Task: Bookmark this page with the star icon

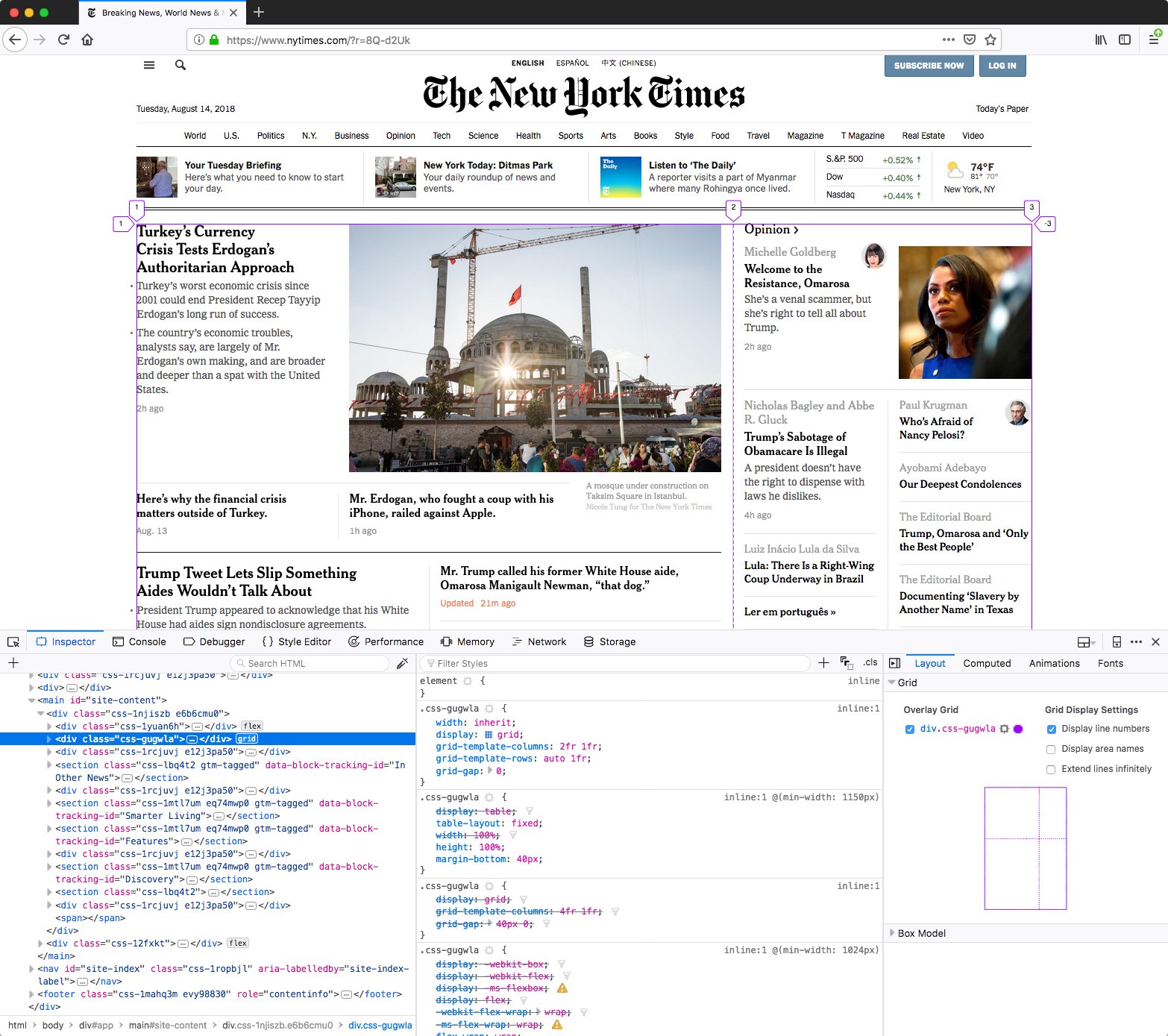Action: (x=990, y=40)
